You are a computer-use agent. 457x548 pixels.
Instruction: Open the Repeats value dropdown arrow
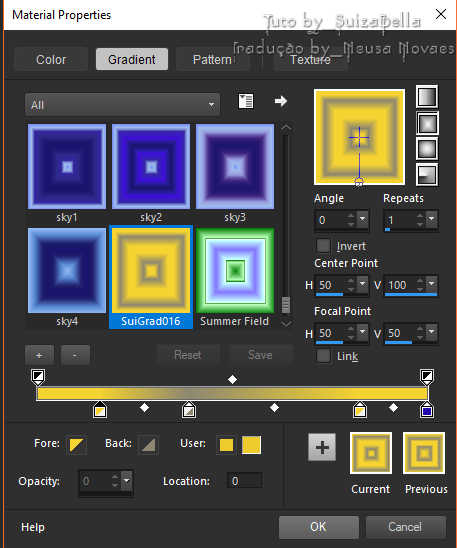pyautogui.click(x=432, y=219)
